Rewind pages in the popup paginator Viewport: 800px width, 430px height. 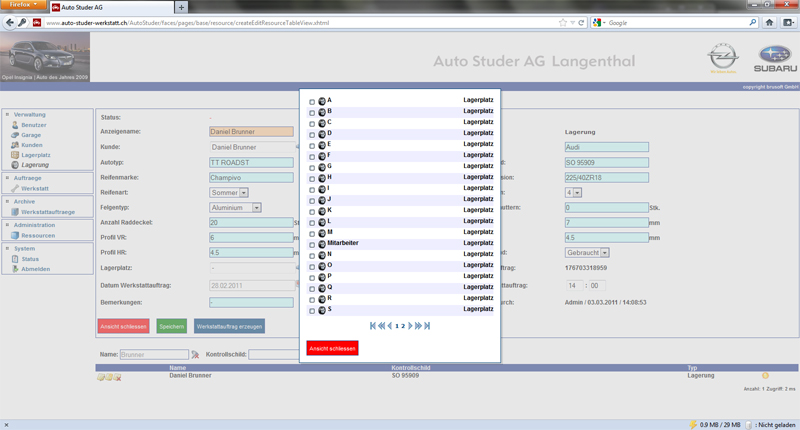[x=381, y=325]
